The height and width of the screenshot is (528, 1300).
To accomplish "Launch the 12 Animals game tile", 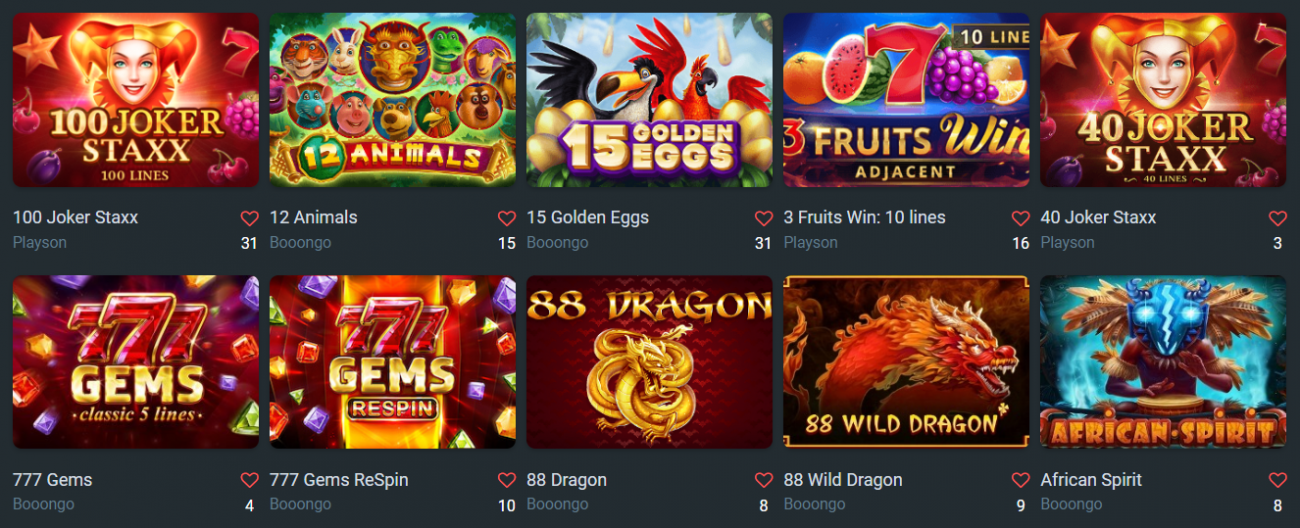I will coord(393,100).
